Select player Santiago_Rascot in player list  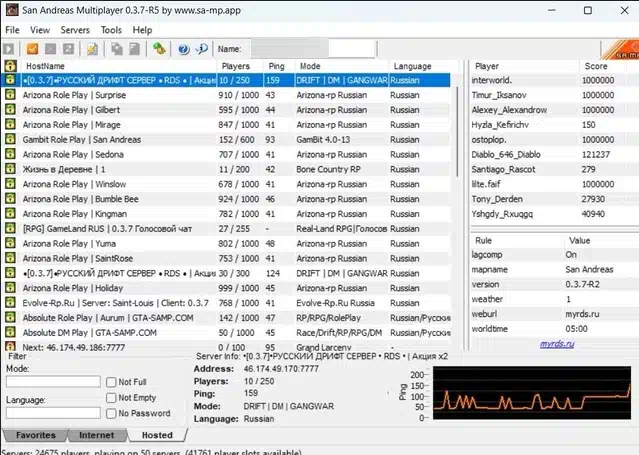pos(555,169)
